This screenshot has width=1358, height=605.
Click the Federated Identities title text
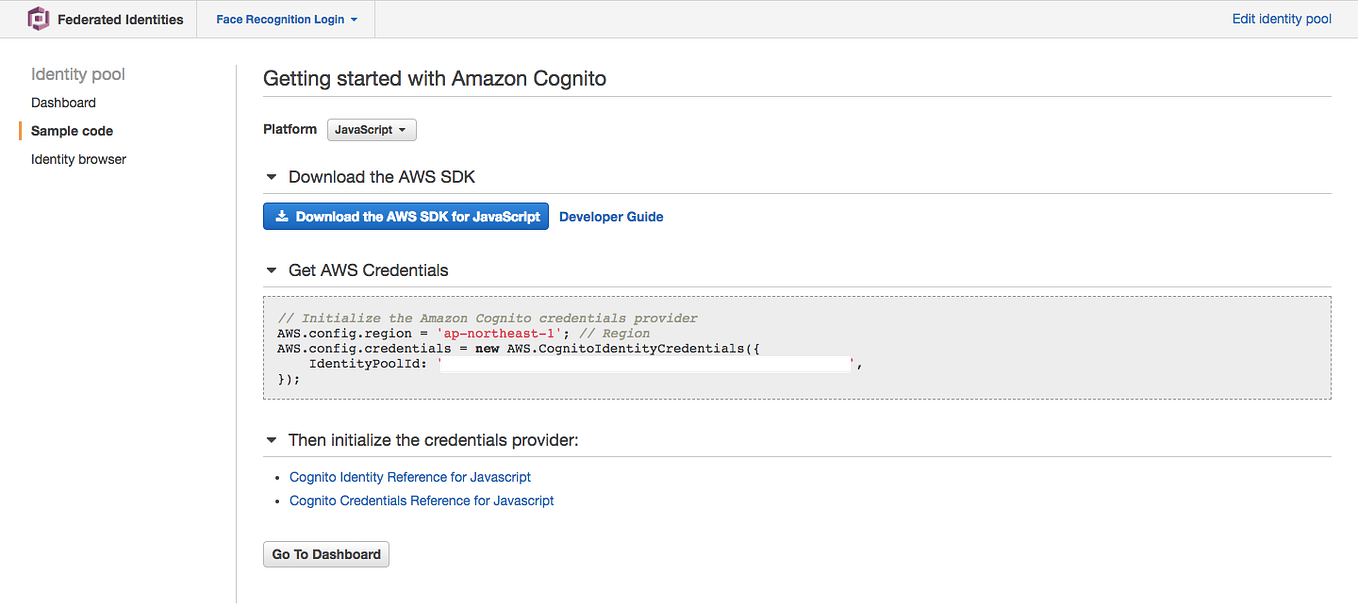click(120, 19)
